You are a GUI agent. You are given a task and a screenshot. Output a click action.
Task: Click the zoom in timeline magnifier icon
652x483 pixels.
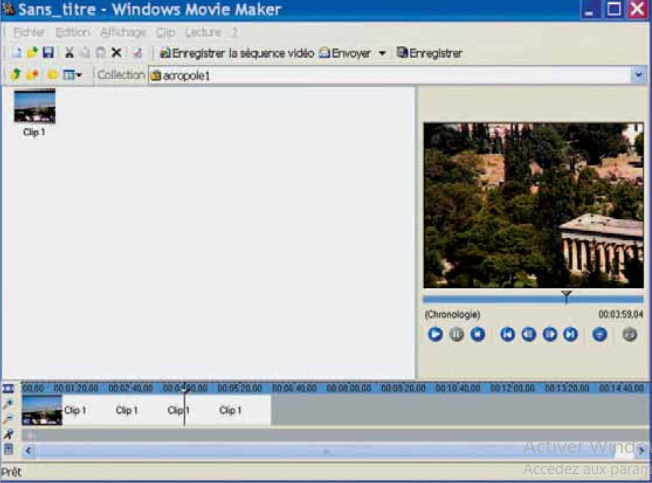click(x=8, y=404)
